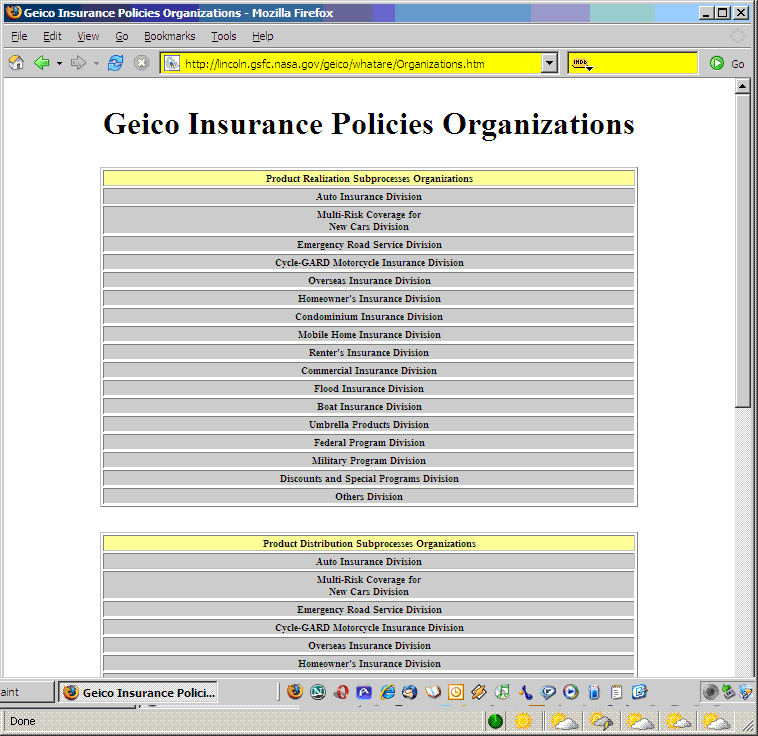Image resolution: width=758 pixels, height=736 pixels.
Task: Click the green Go button
Action: (x=727, y=63)
